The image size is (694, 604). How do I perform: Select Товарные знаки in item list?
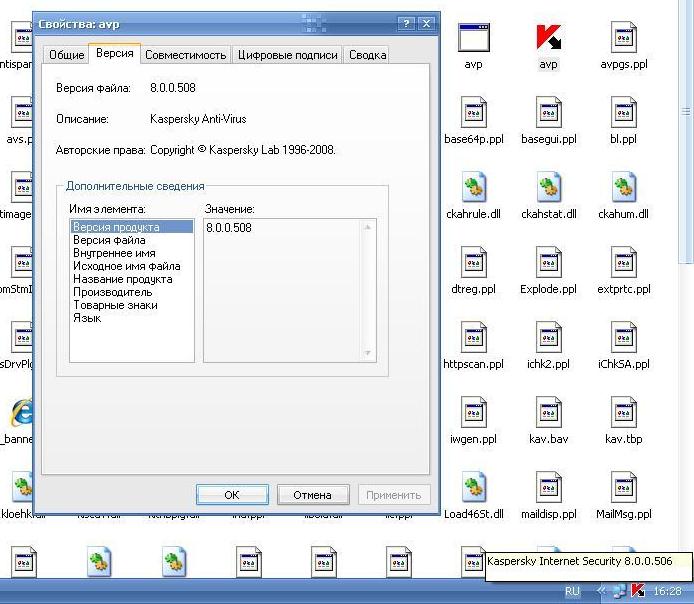pos(131,305)
